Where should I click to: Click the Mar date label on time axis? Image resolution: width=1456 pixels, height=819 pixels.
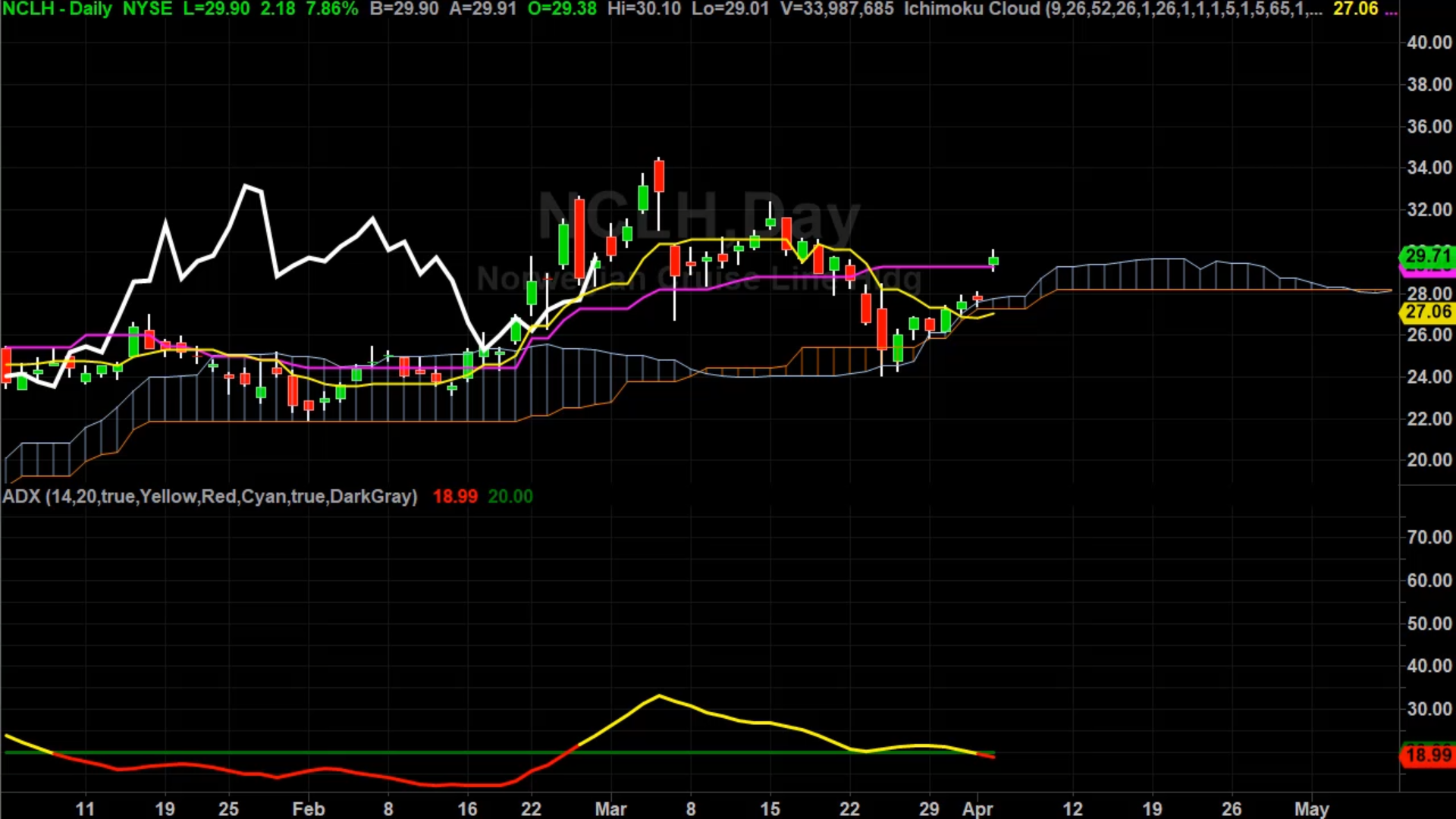pyautogui.click(x=610, y=809)
